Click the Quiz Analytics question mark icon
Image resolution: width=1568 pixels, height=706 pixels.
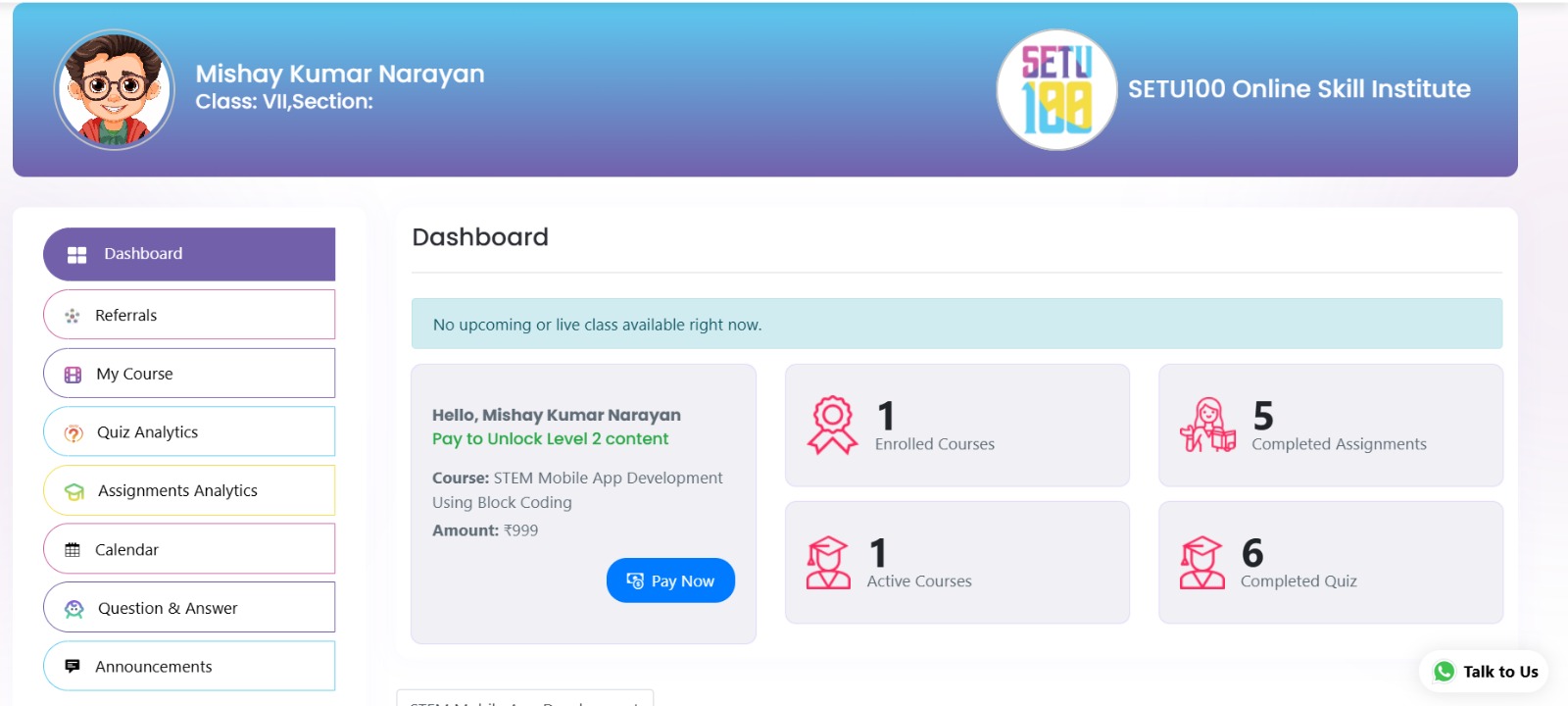tap(73, 433)
